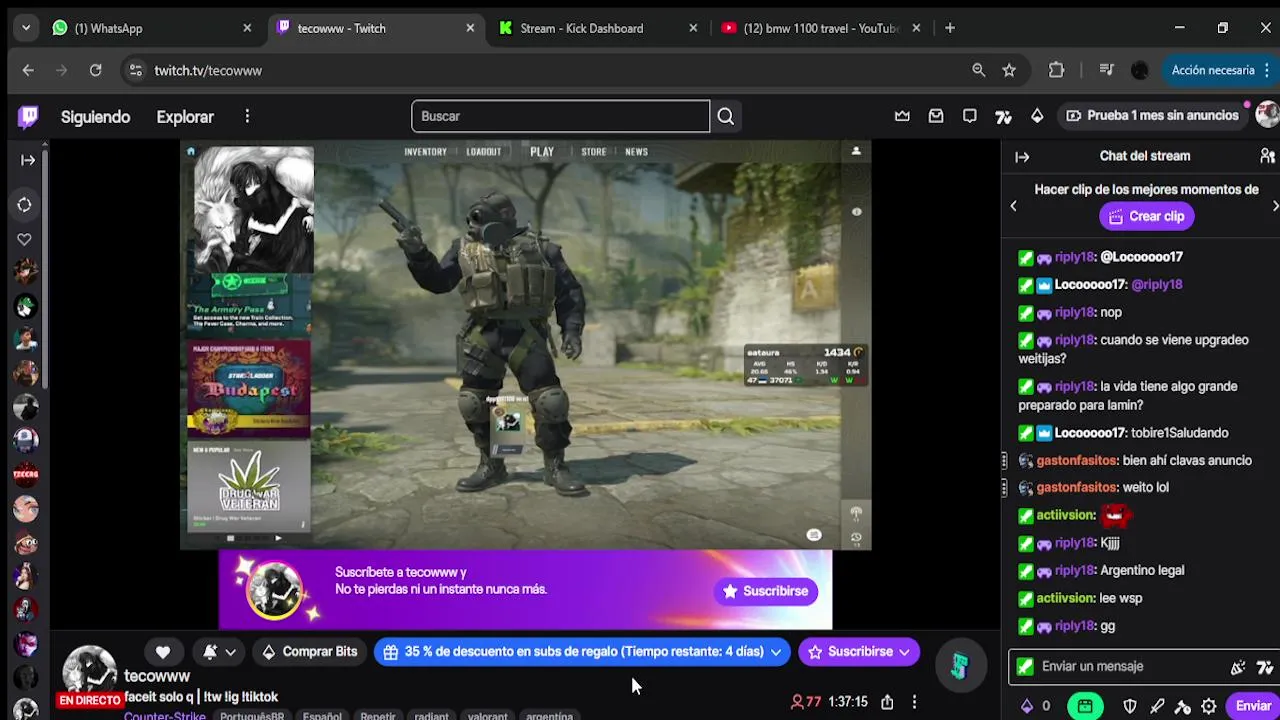Open Prime loot crown icon

click(x=902, y=116)
